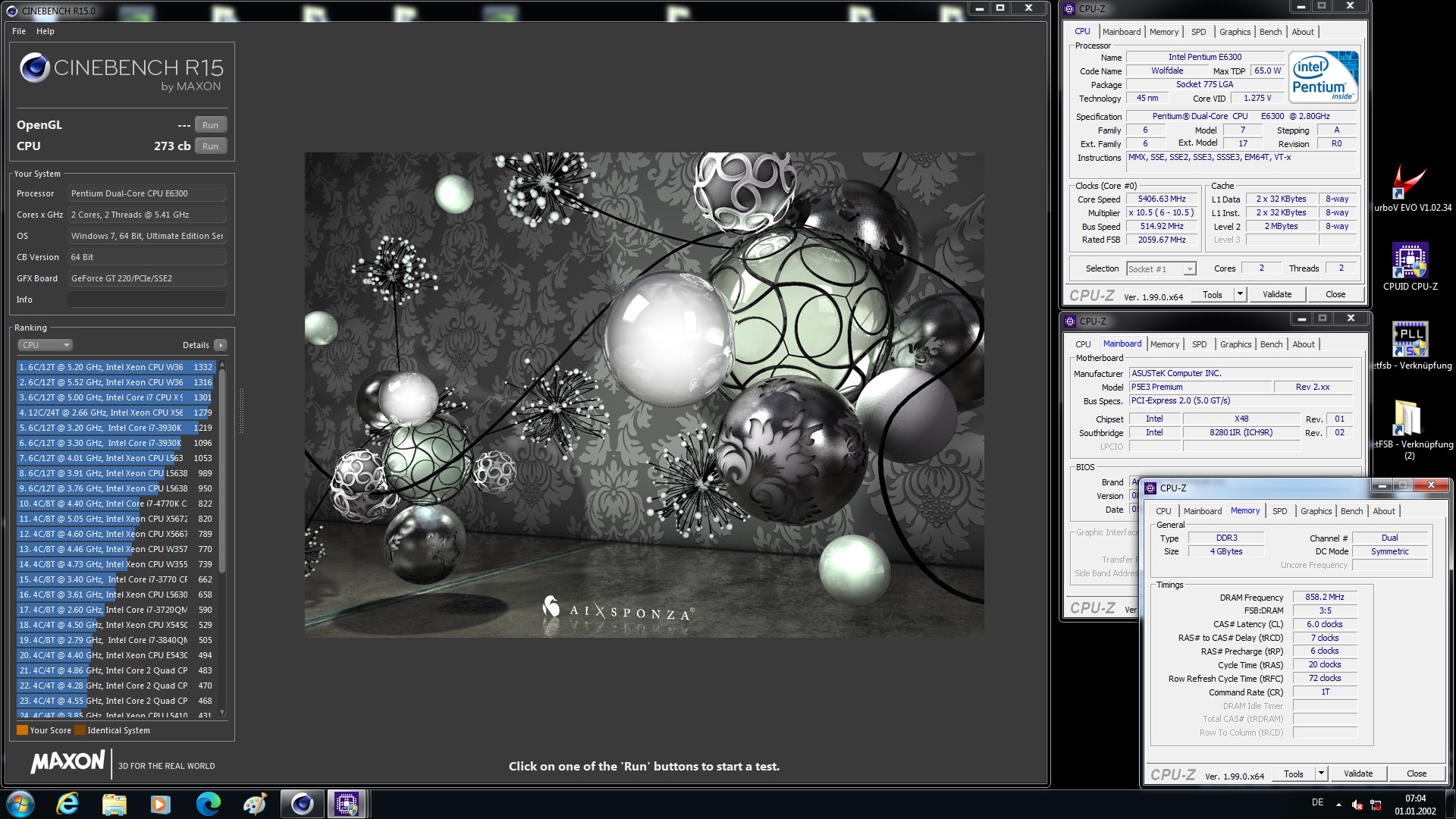Open Graphics tab in top CPU-Z window
The image size is (1456, 819).
point(1235,32)
